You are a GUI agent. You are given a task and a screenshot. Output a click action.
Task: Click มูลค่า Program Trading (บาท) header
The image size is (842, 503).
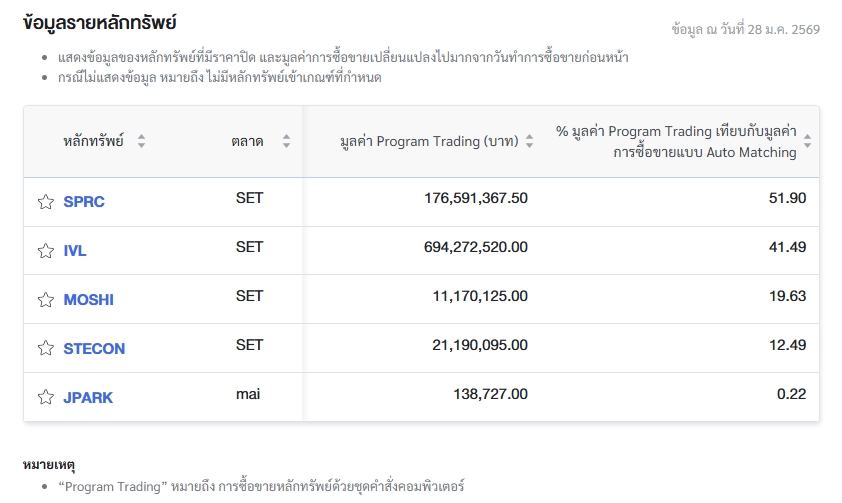click(x=429, y=142)
